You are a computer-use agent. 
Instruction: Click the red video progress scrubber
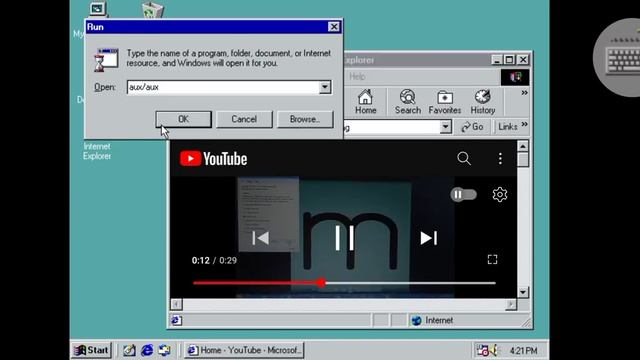(322, 282)
